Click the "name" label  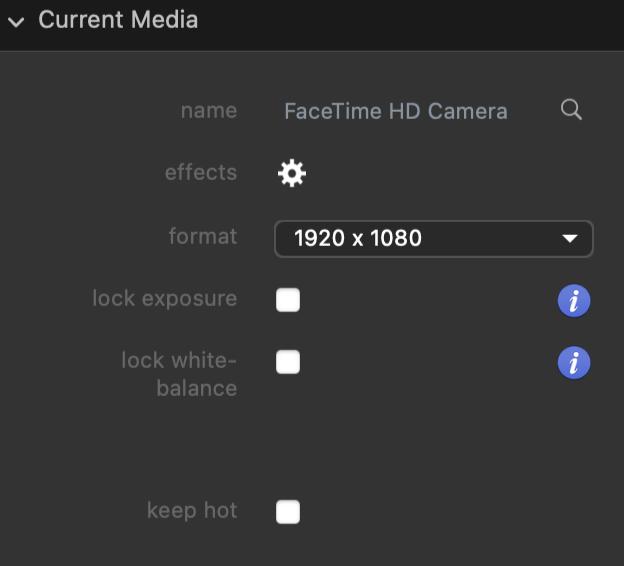(x=209, y=110)
